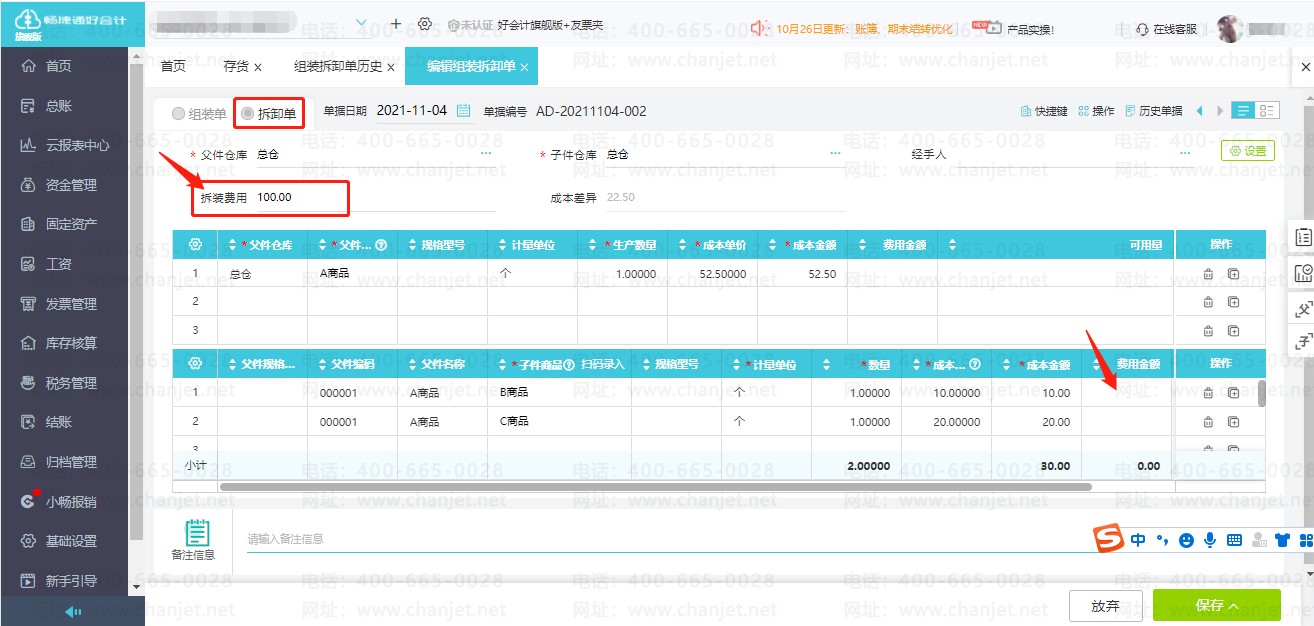
Task: Click the 放弃 discard button
Action: tap(1105, 606)
